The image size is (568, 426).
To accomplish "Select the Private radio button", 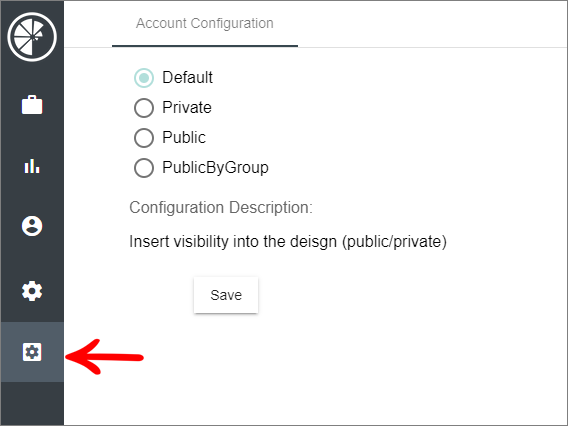I will point(144,108).
